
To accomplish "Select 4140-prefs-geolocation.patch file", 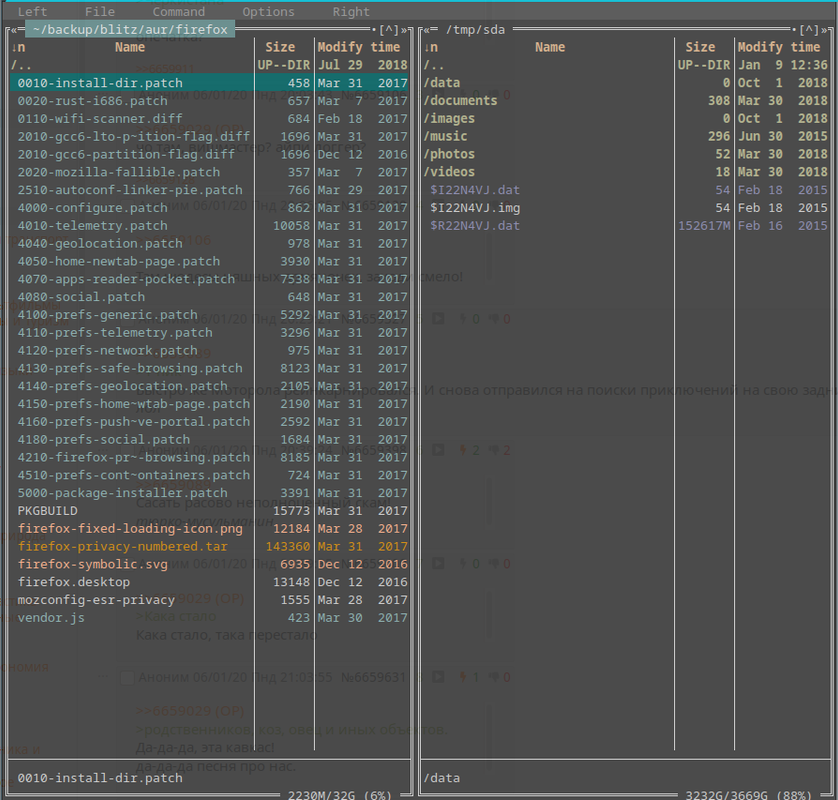I will 209,386.
